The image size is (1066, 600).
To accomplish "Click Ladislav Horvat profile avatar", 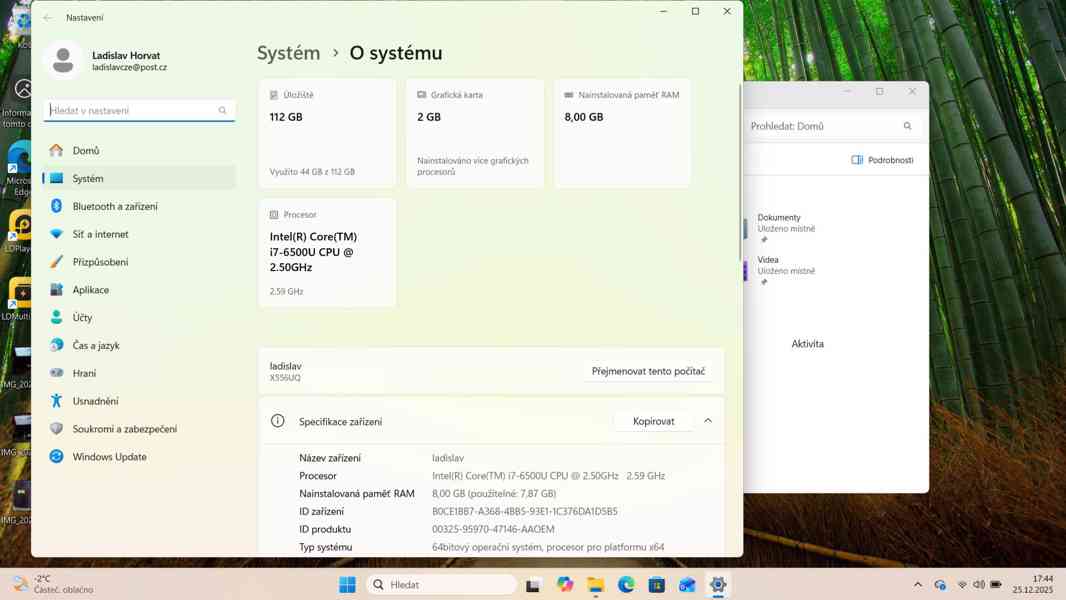I will (63, 59).
